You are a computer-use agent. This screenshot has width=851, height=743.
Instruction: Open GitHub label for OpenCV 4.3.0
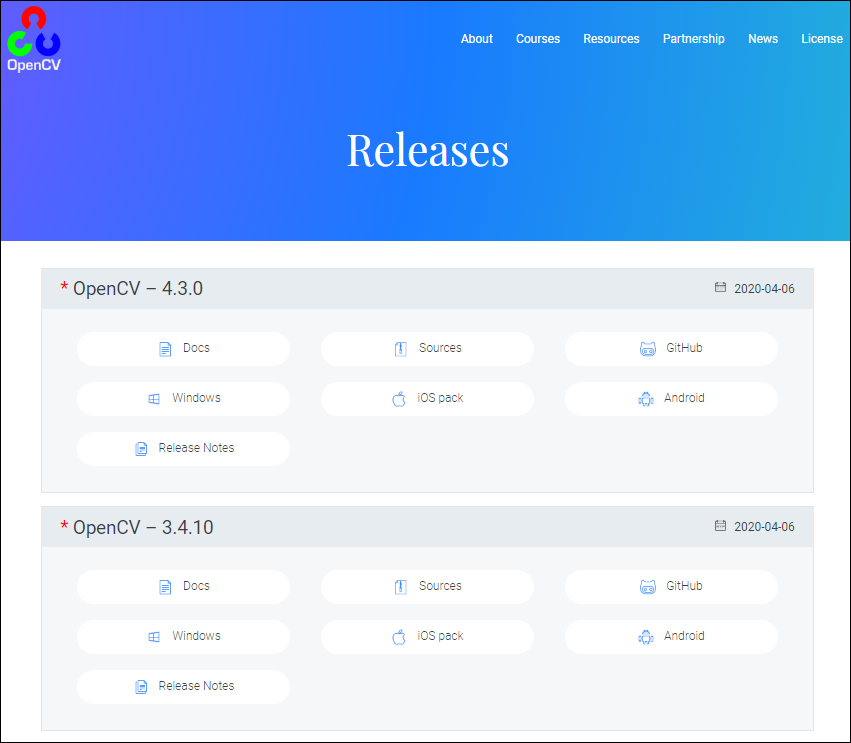[x=684, y=348]
